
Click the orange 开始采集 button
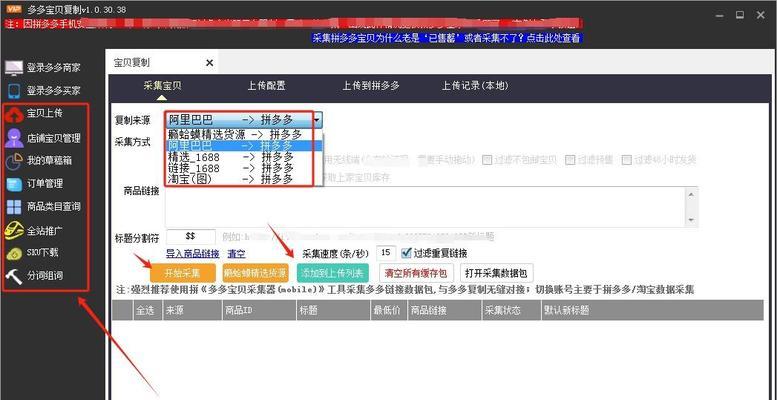183,273
